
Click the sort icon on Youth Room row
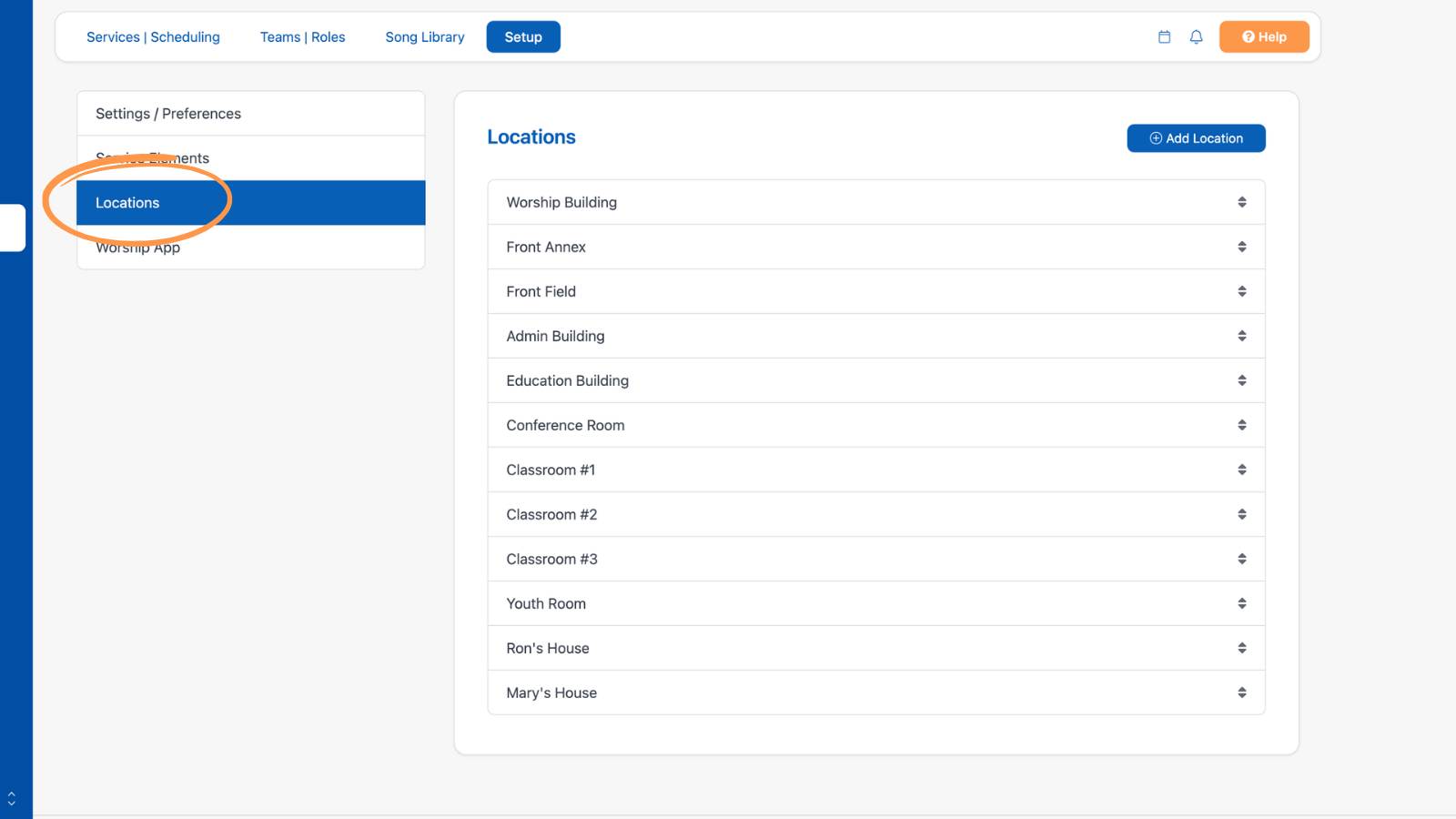tap(1241, 603)
